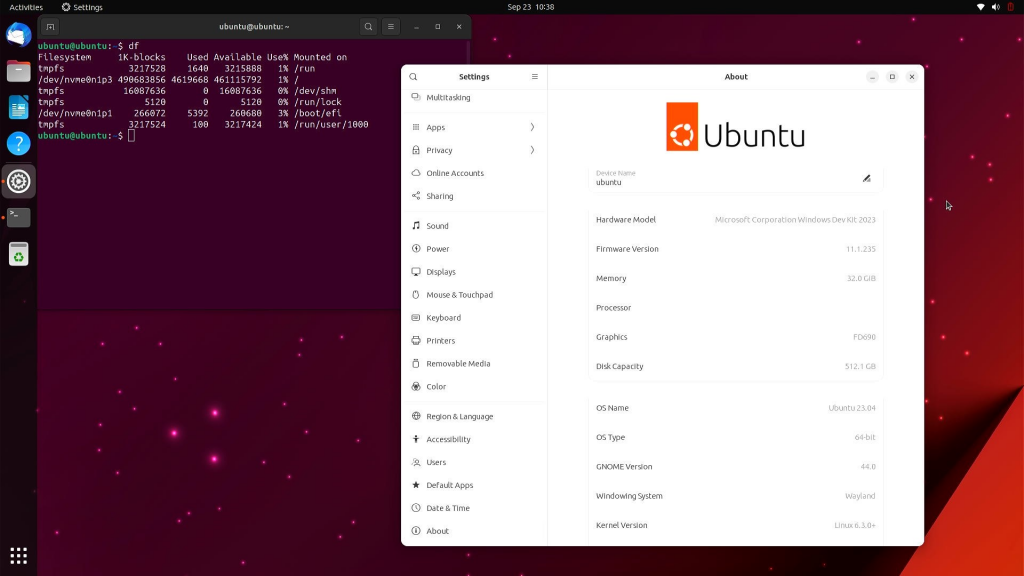Show the applications grid
This screenshot has height=576, width=1024.
(x=18, y=556)
